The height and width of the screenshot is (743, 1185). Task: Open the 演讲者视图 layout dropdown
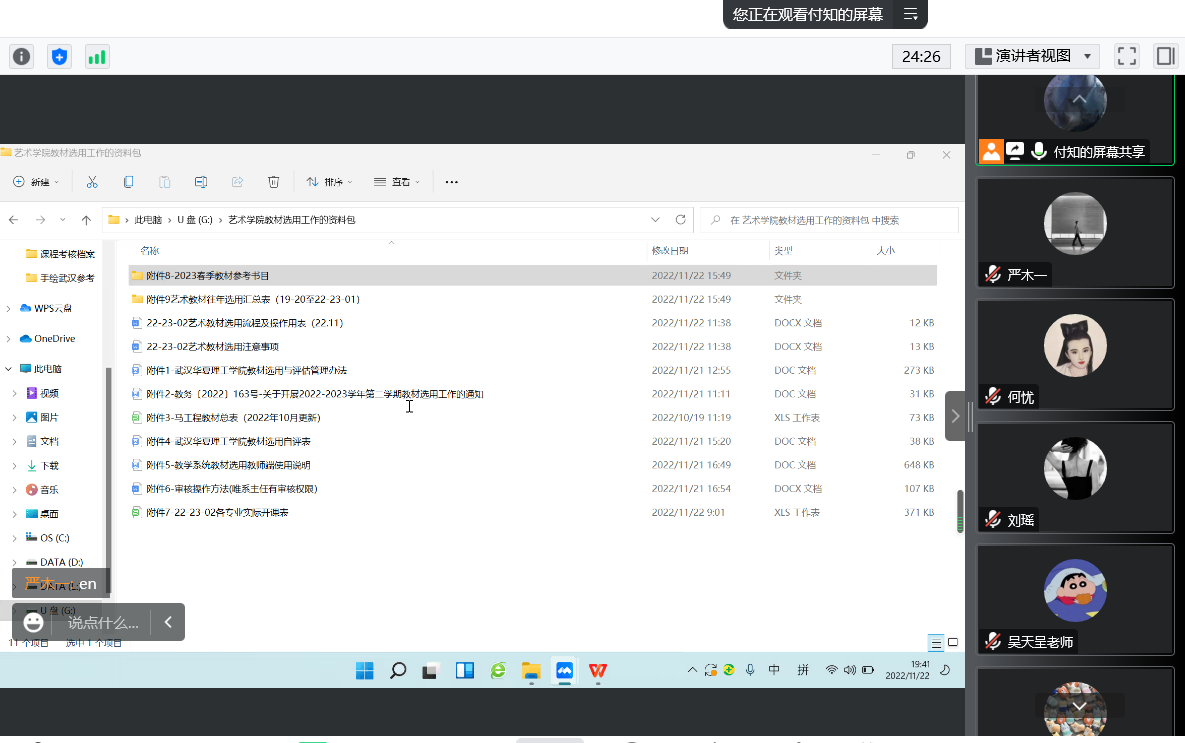pyautogui.click(x=1032, y=56)
